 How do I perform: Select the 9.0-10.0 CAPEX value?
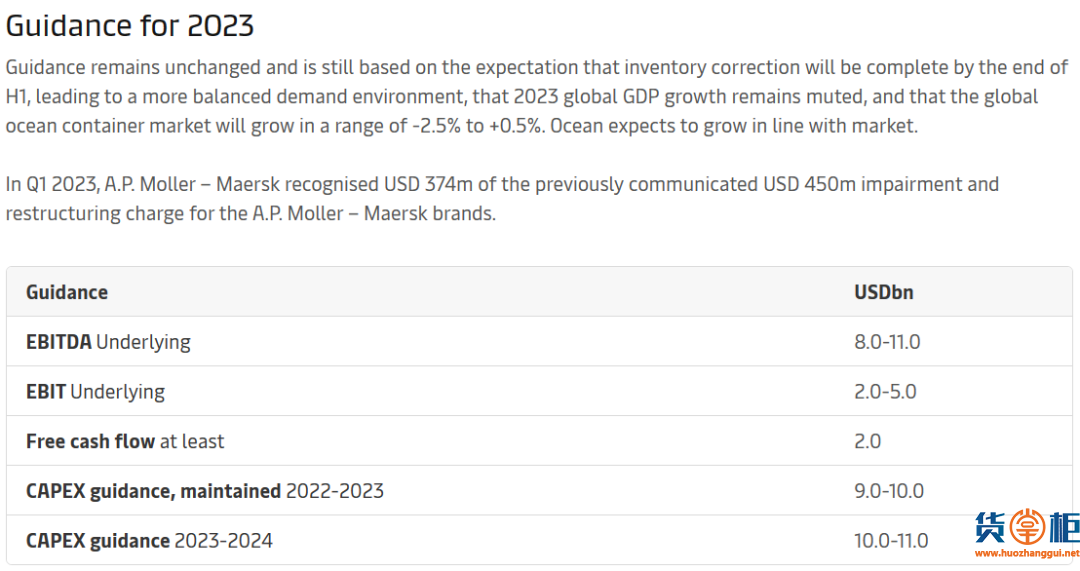889,491
